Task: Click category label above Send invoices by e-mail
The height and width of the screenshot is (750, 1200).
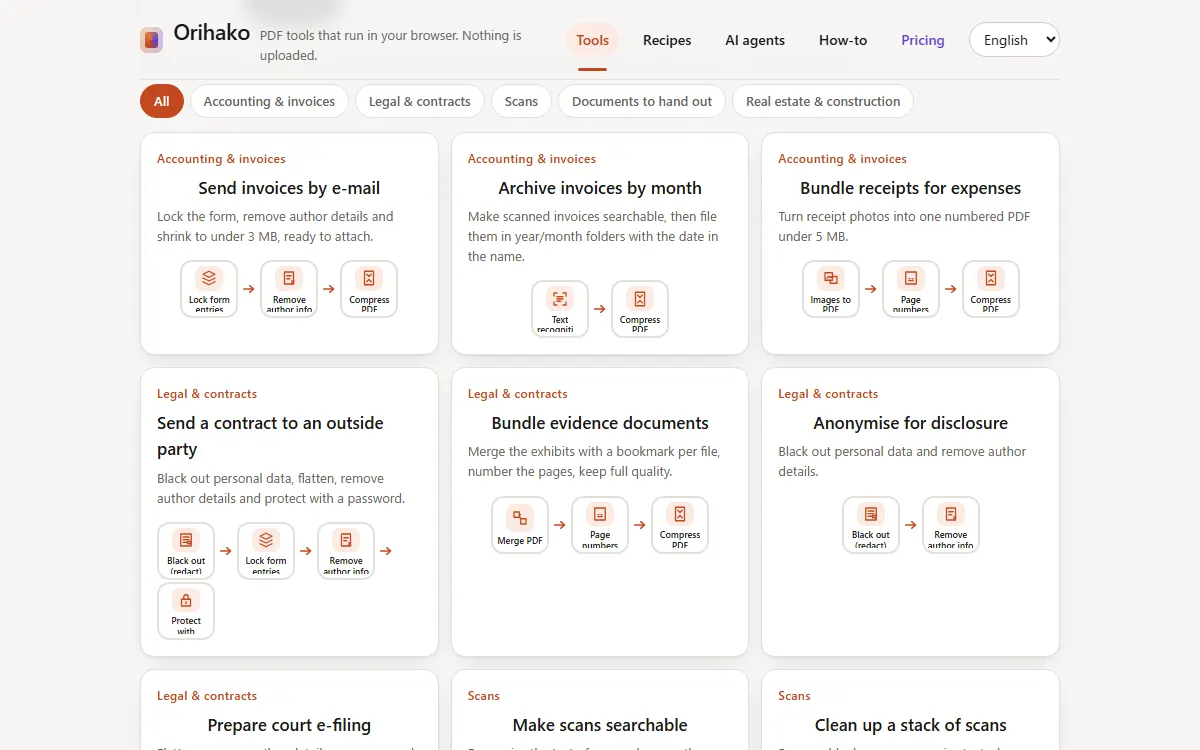Action: pyautogui.click(x=221, y=159)
